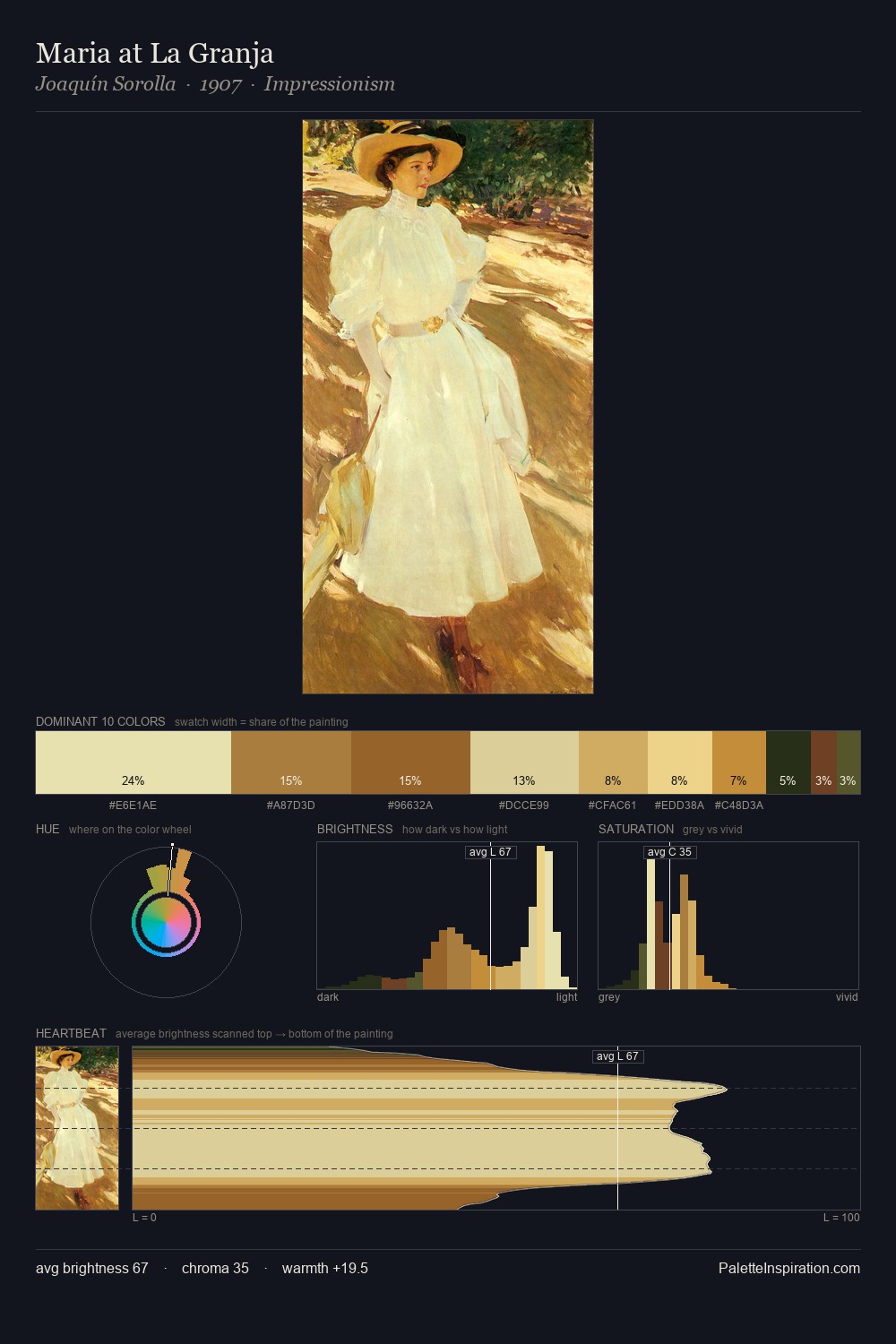
Task: Click the hue color wheel center
Action: click(x=166, y=922)
